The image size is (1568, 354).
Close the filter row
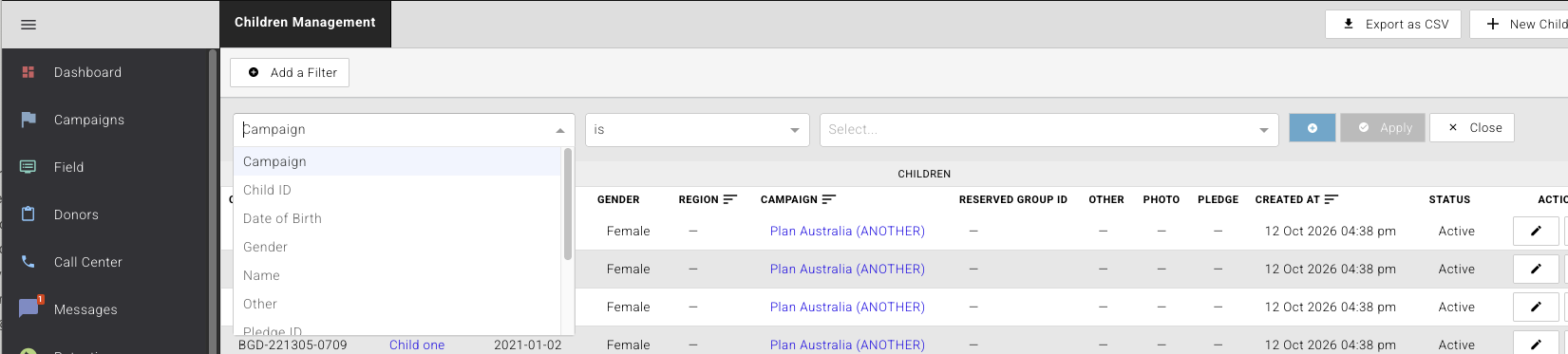coord(1472,128)
